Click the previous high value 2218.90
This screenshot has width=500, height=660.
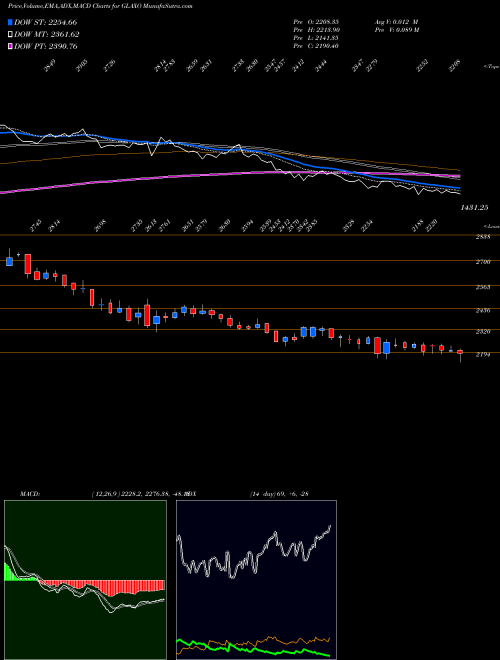(326, 30)
